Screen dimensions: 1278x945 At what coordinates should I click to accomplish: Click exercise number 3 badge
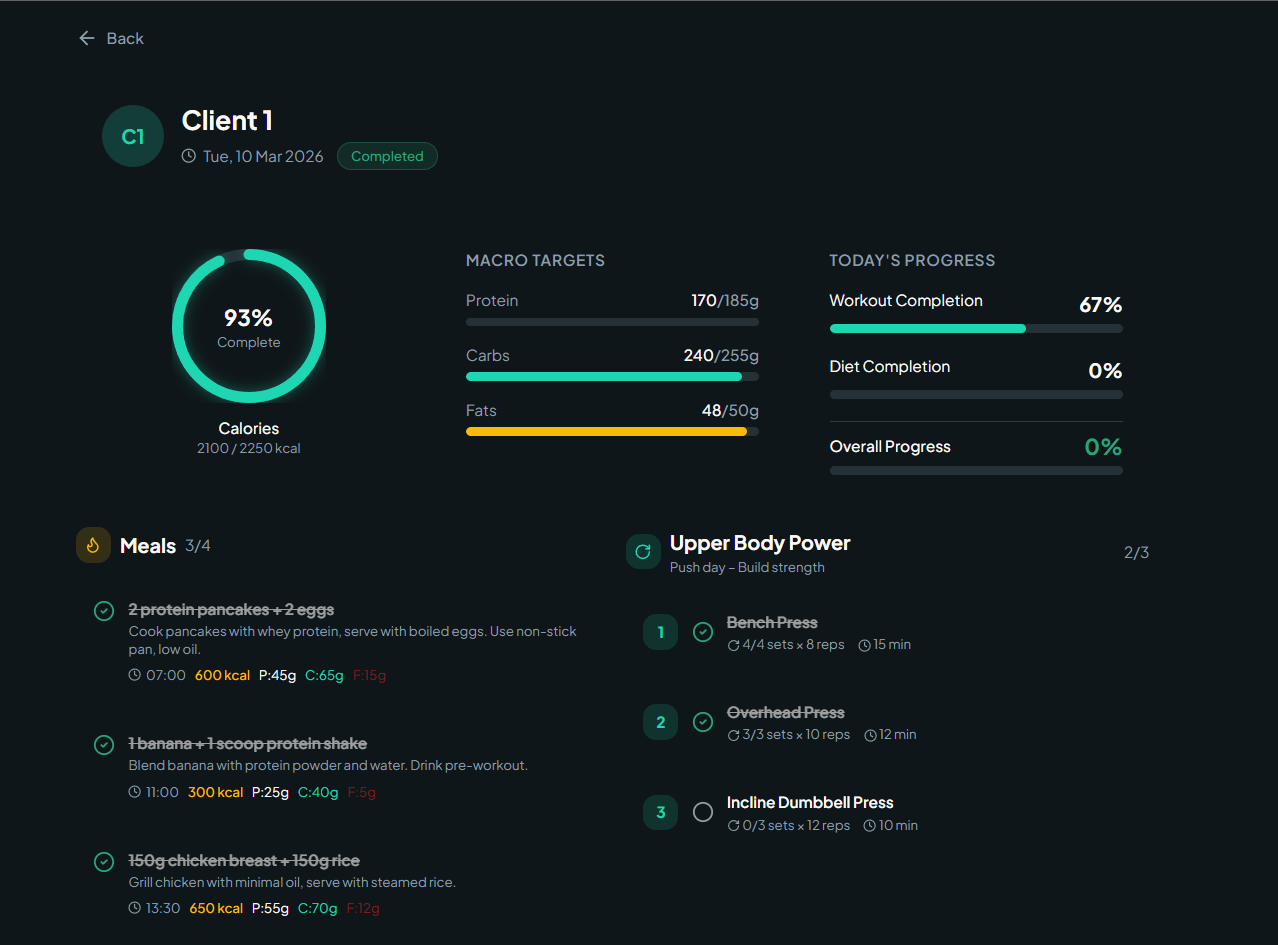click(660, 812)
